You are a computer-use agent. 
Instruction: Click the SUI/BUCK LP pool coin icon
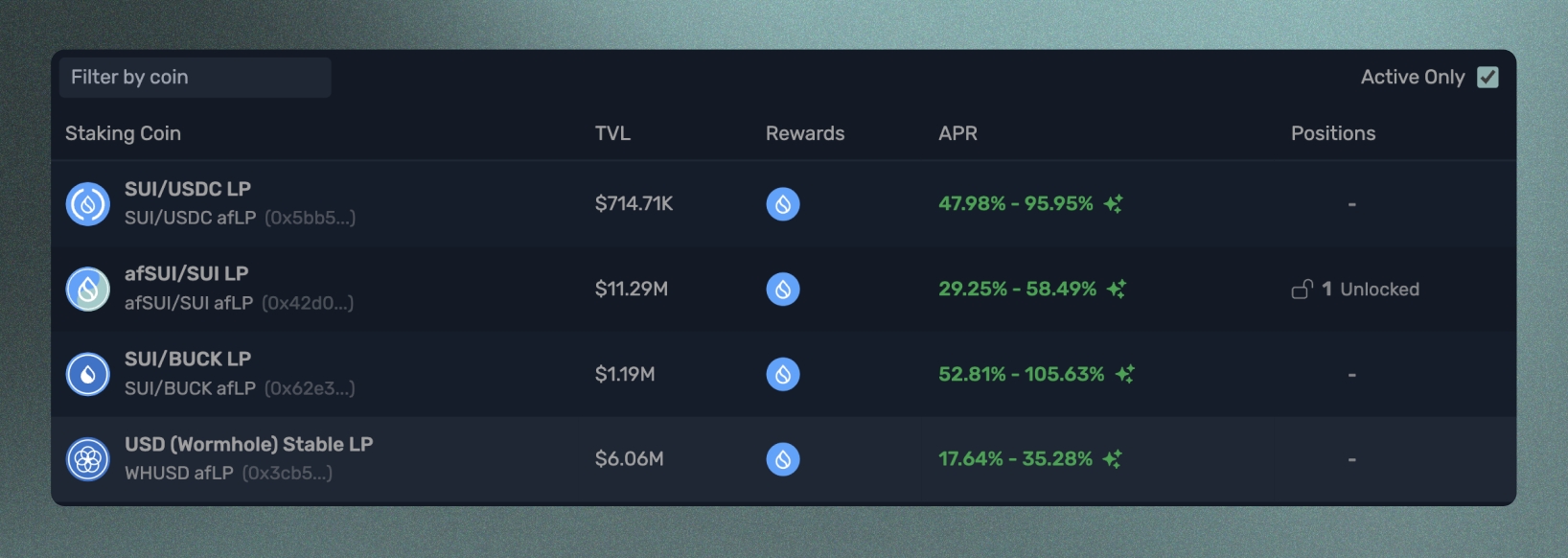88,374
